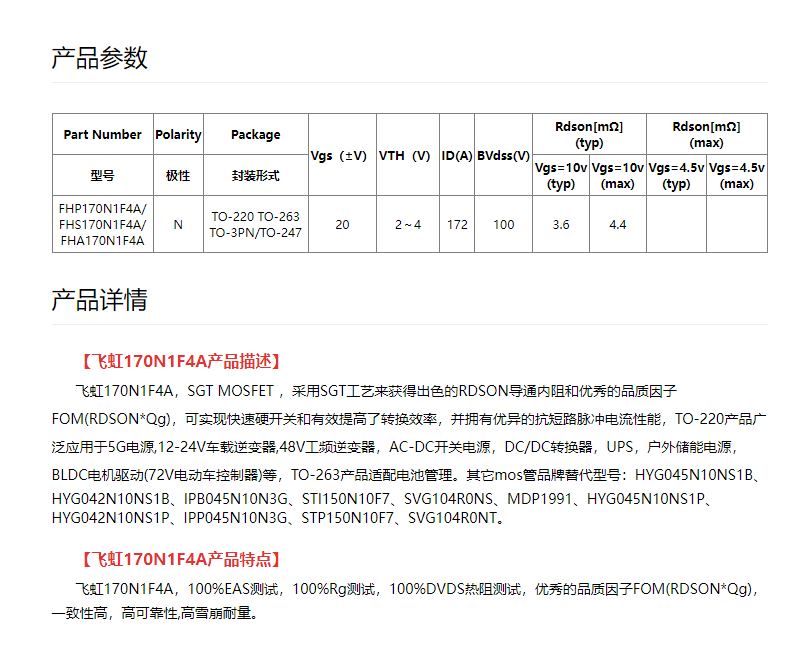The image size is (802, 661).
Task: Click the 封装形式 header cell
Action: tap(256, 172)
